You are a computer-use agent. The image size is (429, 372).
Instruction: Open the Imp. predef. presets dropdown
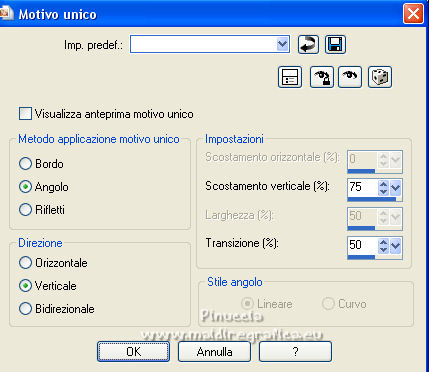pos(282,44)
